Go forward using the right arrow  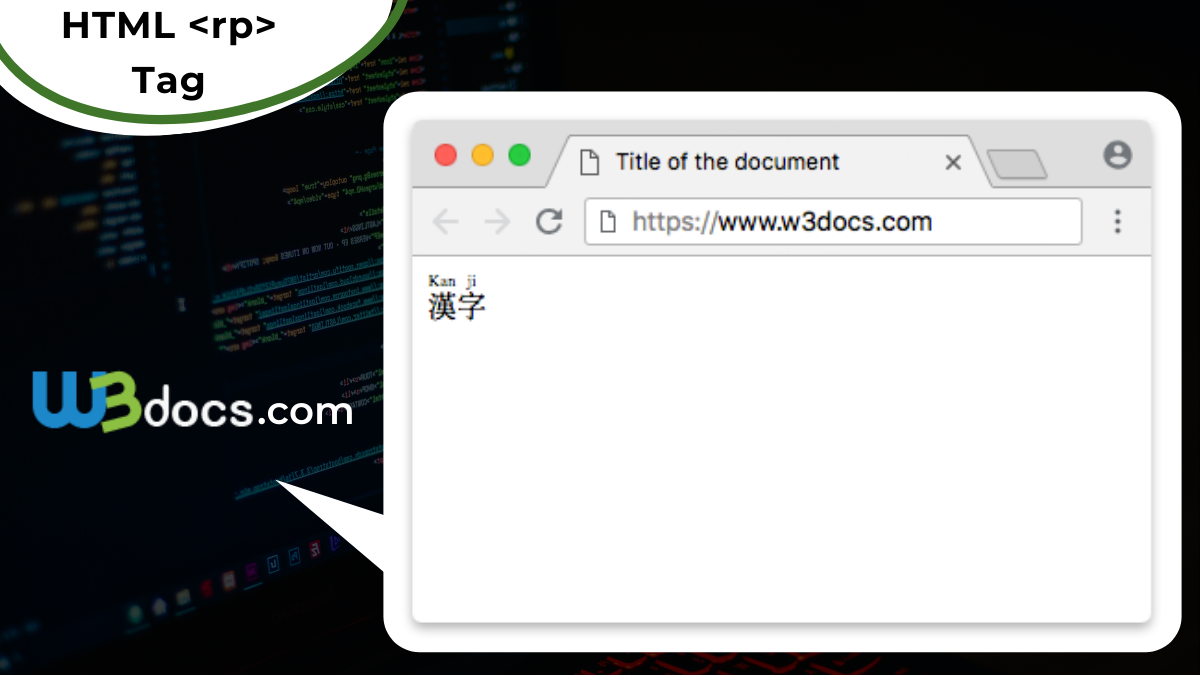pyautogui.click(x=497, y=222)
